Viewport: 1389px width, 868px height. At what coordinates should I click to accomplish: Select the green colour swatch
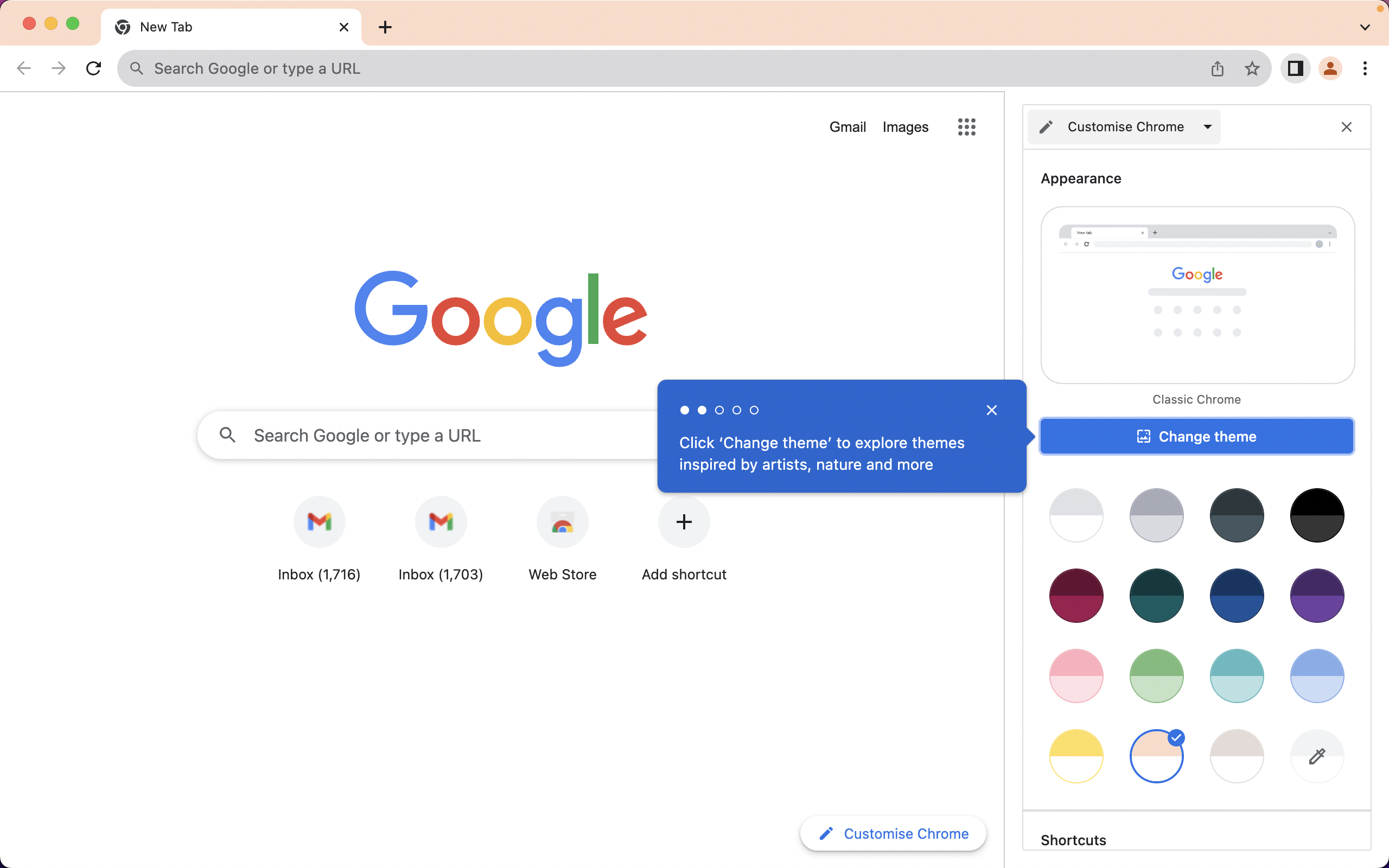click(x=1157, y=676)
